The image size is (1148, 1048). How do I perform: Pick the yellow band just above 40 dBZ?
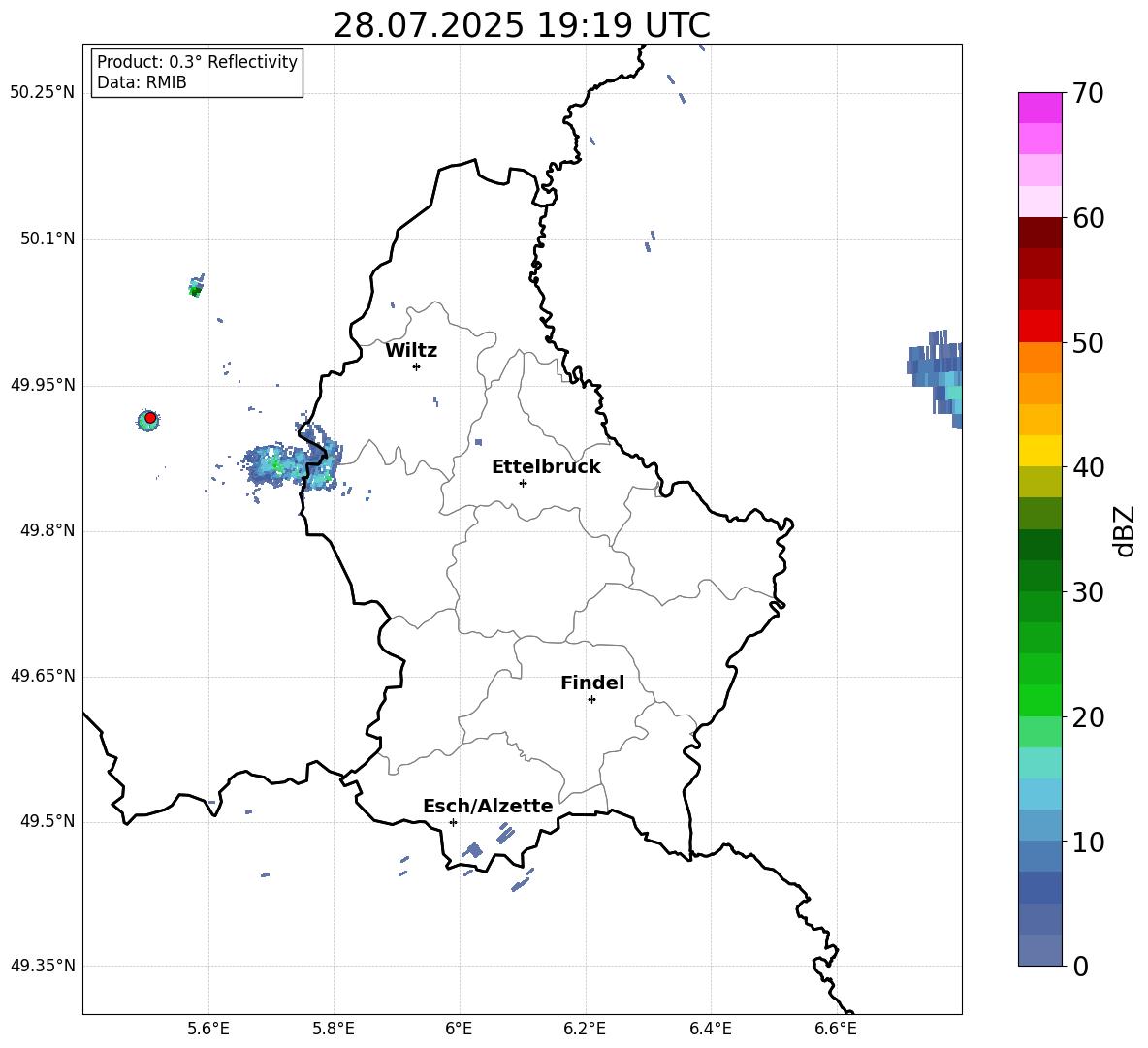(1039, 451)
